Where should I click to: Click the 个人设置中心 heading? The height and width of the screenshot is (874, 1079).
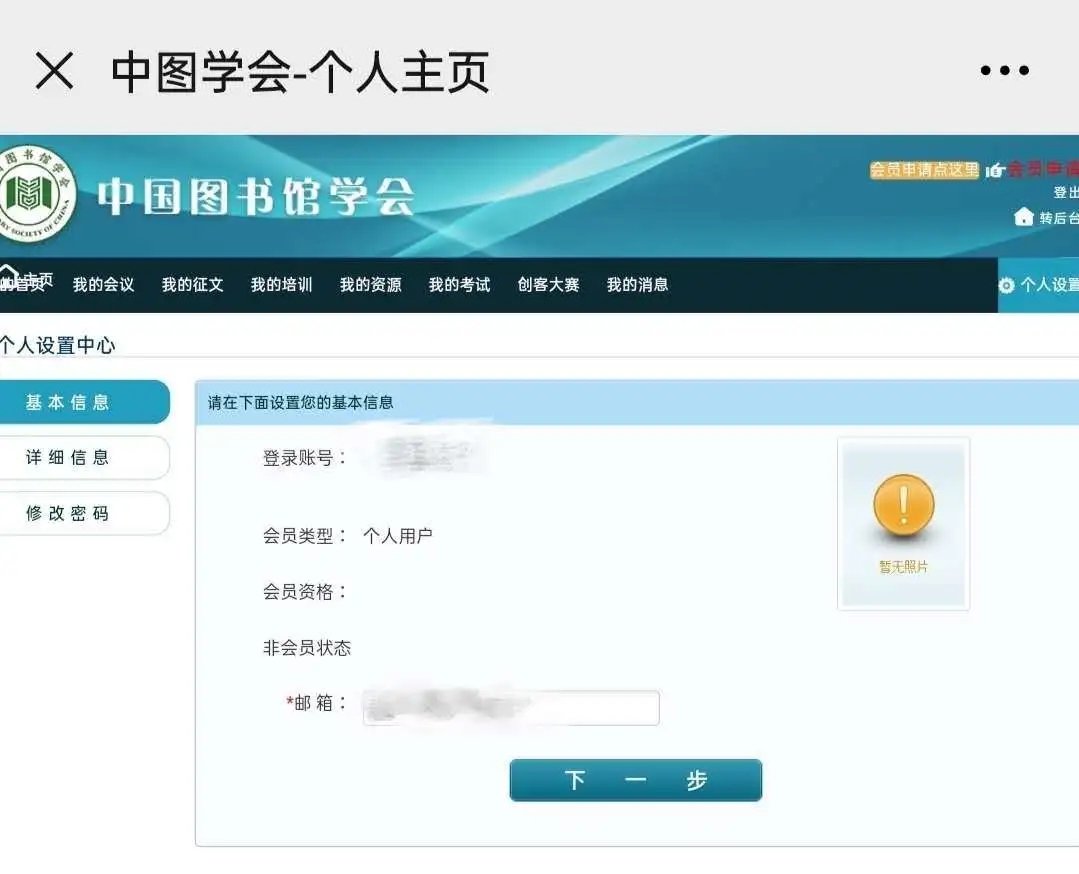tap(58, 345)
